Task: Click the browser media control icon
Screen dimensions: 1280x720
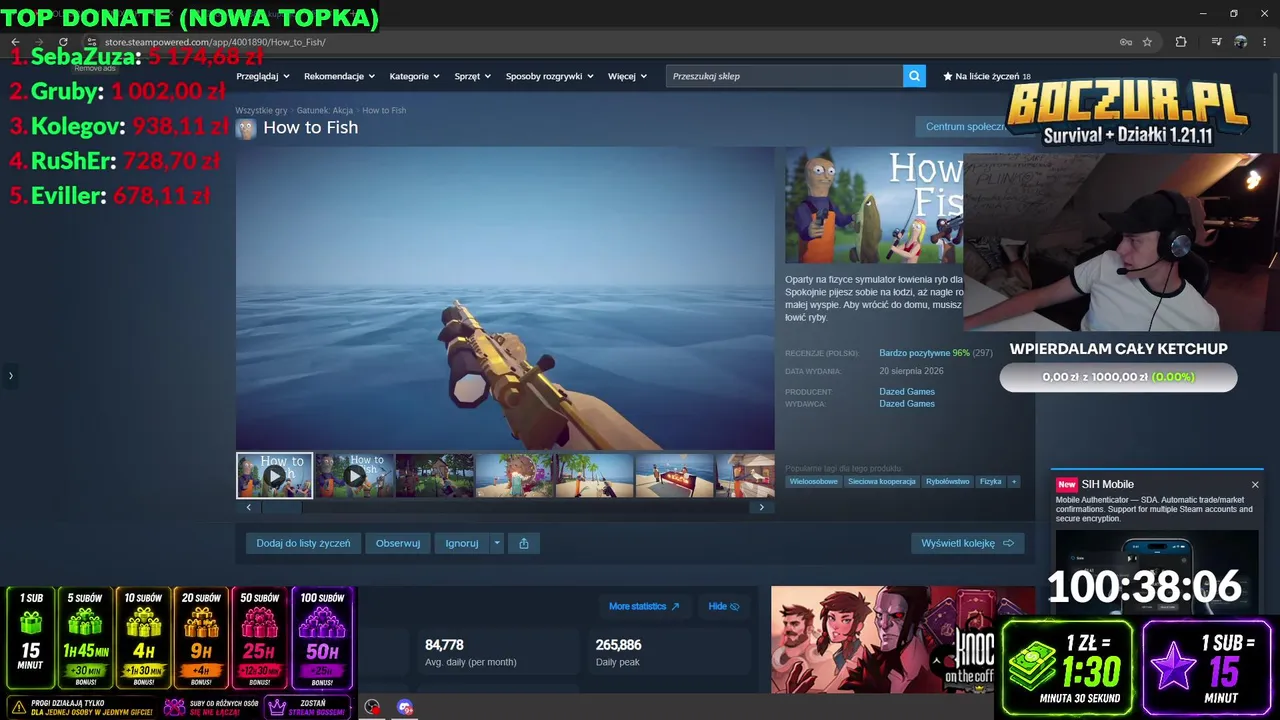Action: point(1216,42)
